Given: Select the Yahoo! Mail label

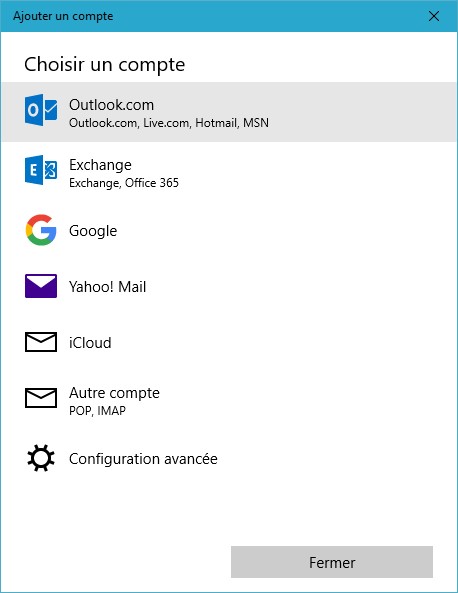Looking at the screenshot, I should coord(107,287).
